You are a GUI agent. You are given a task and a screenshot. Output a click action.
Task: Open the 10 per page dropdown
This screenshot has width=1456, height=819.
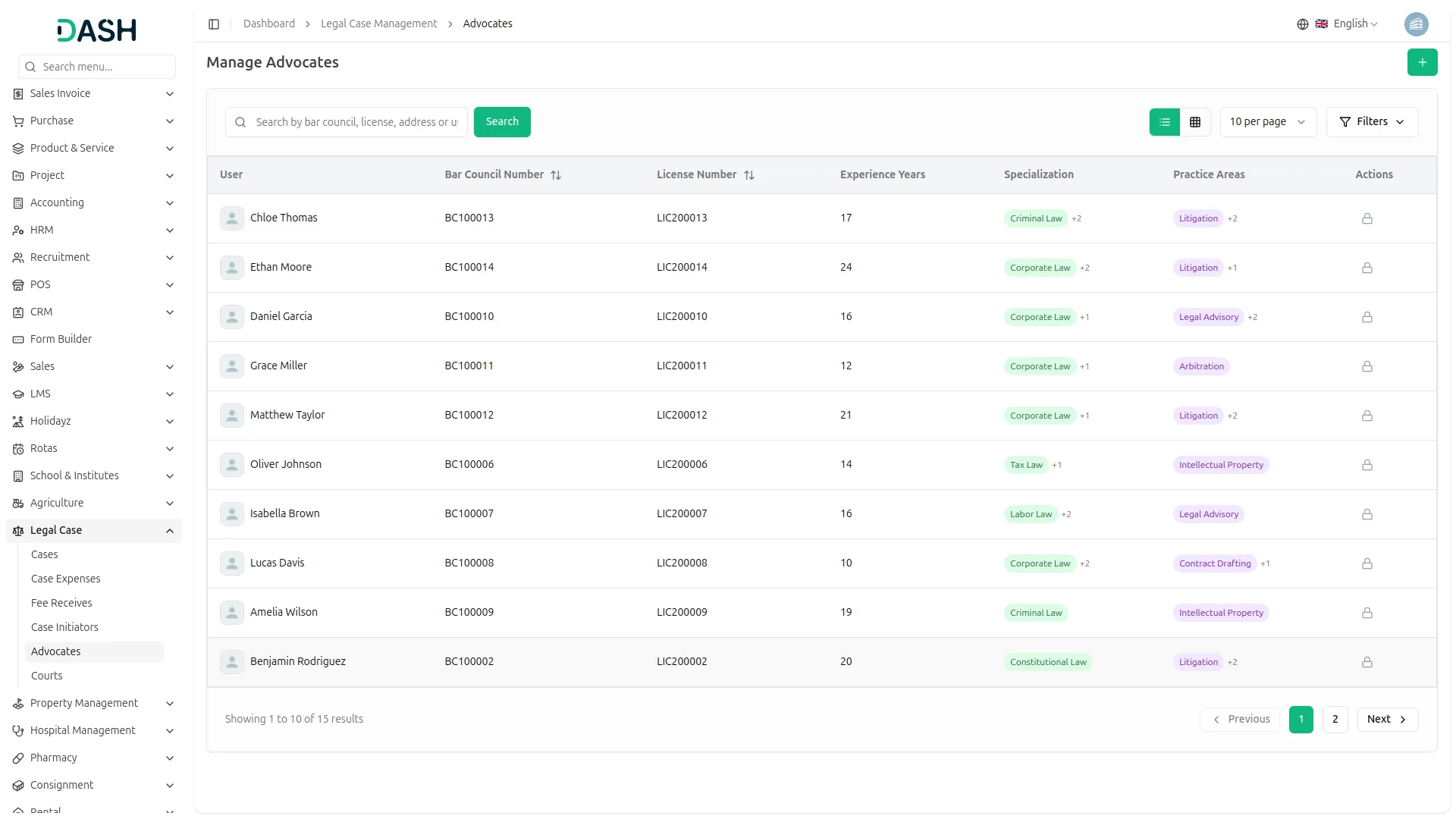[x=1267, y=122]
